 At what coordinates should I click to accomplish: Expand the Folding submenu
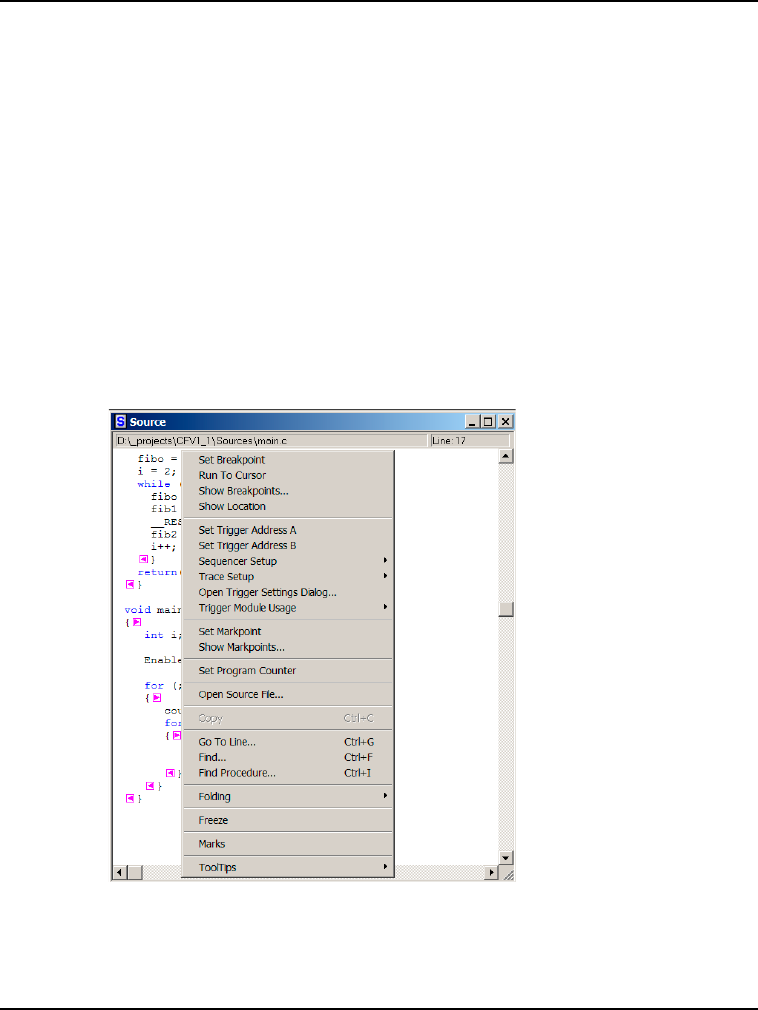[x=288, y=796]
